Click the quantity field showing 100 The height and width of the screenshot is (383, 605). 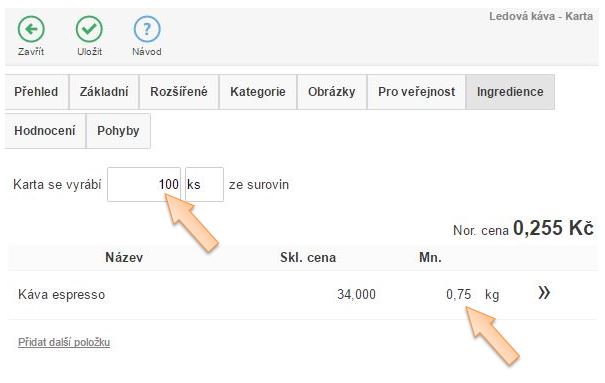click(x=144, y=184)
